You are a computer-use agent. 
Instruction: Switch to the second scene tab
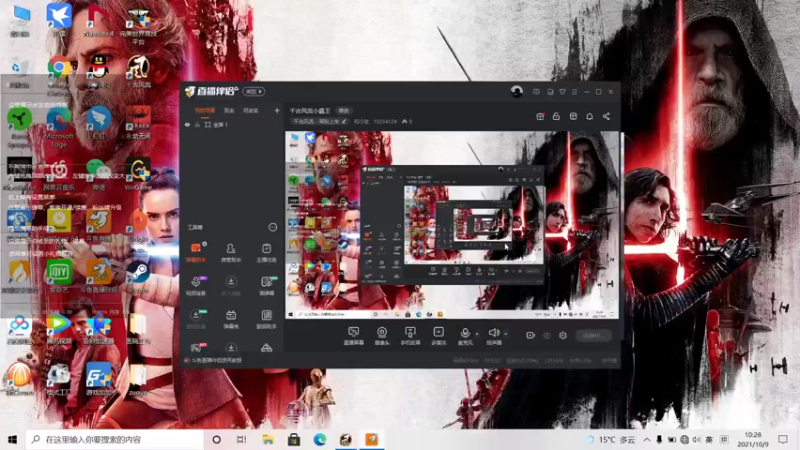pyautogui.click(x=229, y=110)
